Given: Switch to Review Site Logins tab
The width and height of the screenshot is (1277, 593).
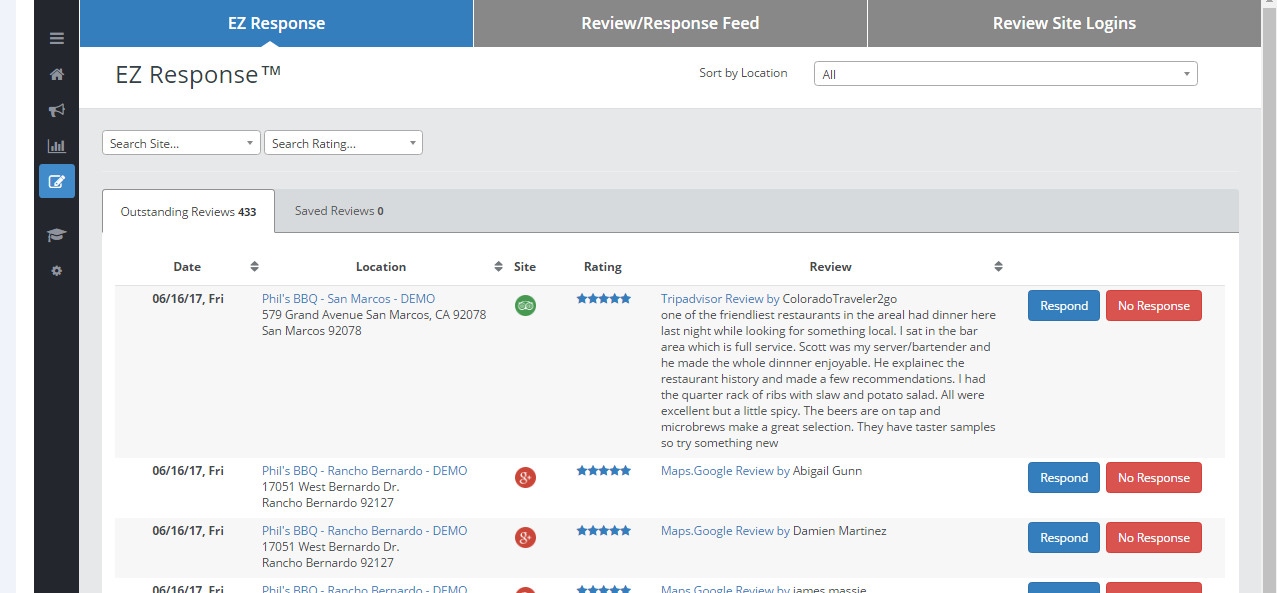Looking at the screenshot, I should point(1064,23).
